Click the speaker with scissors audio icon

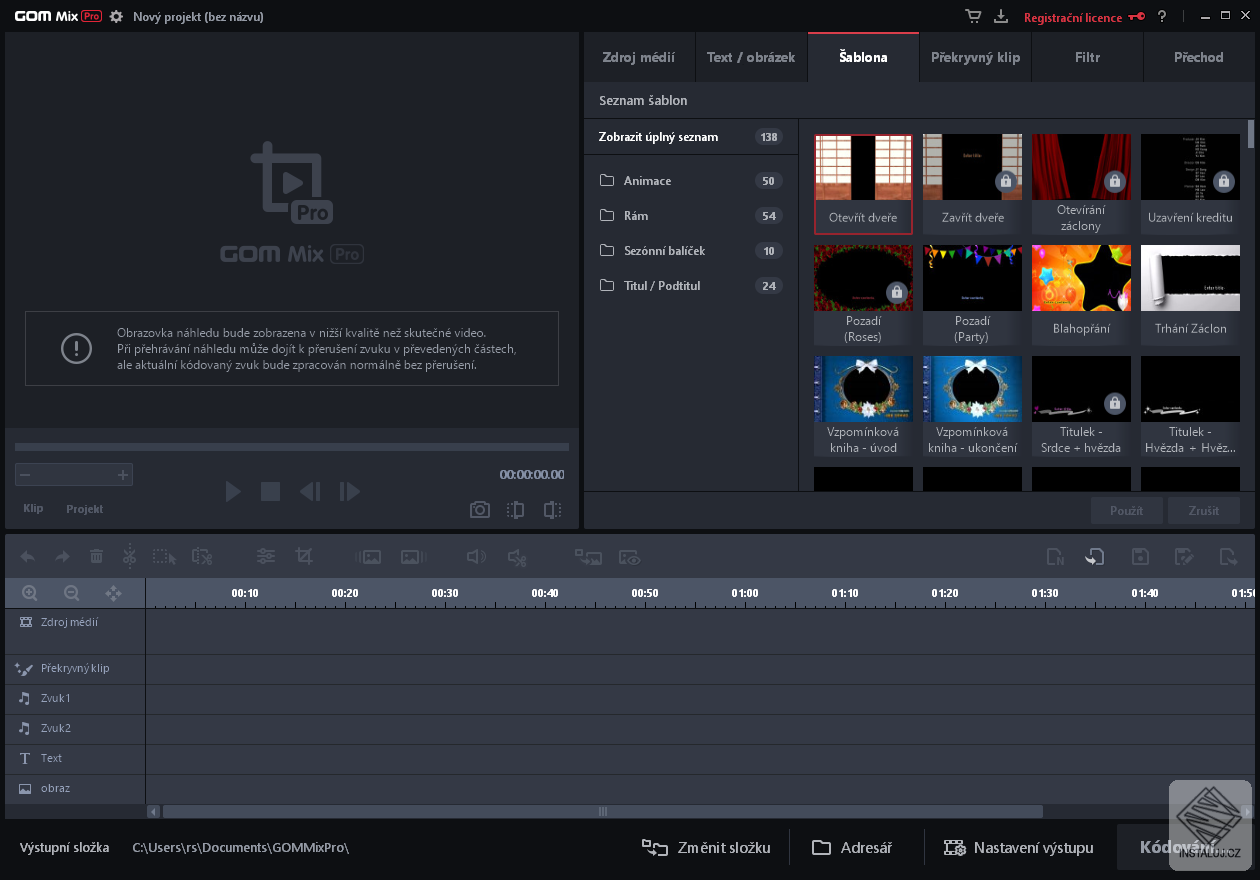click(x=516, y=557)
